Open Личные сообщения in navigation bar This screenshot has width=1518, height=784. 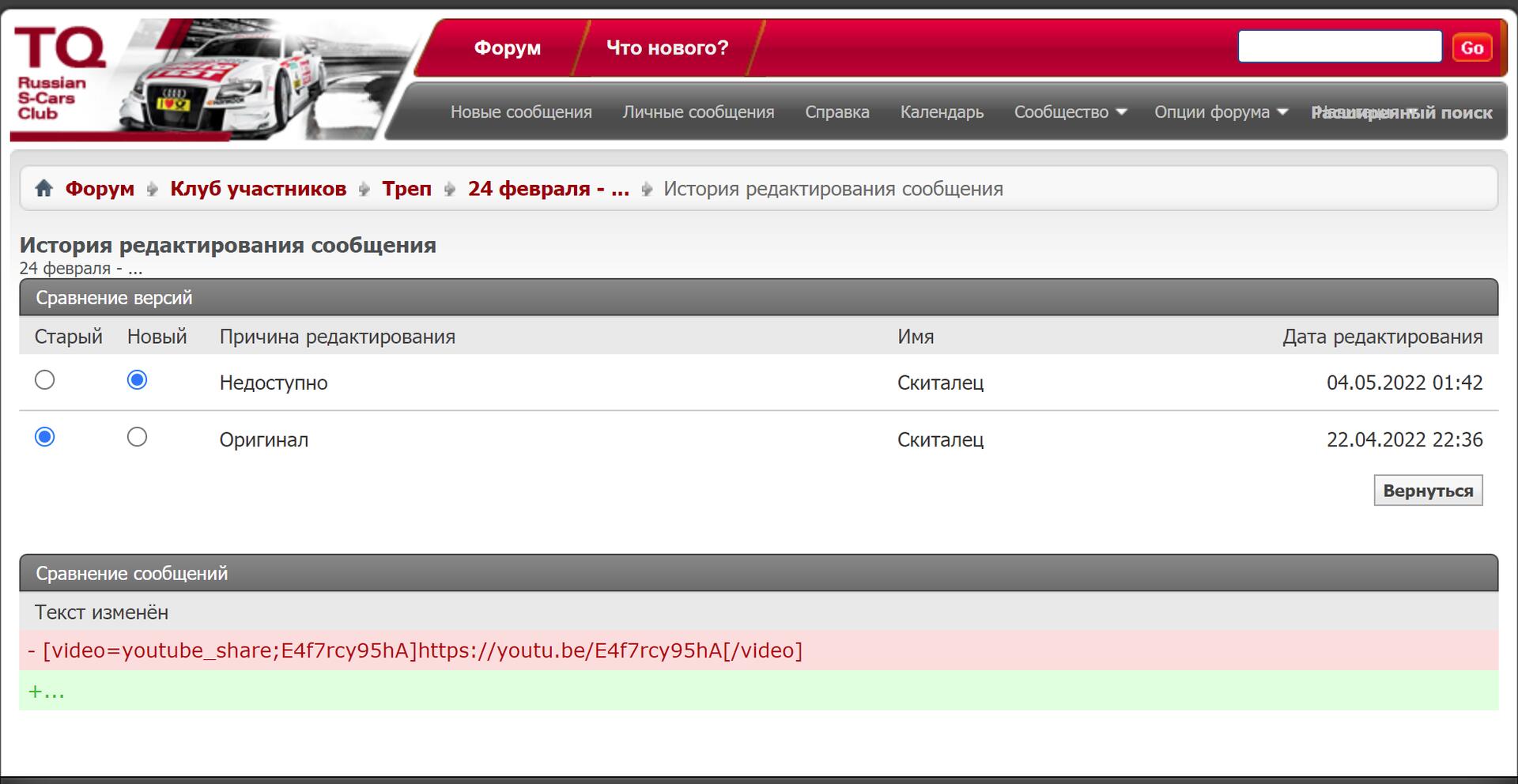698,112
